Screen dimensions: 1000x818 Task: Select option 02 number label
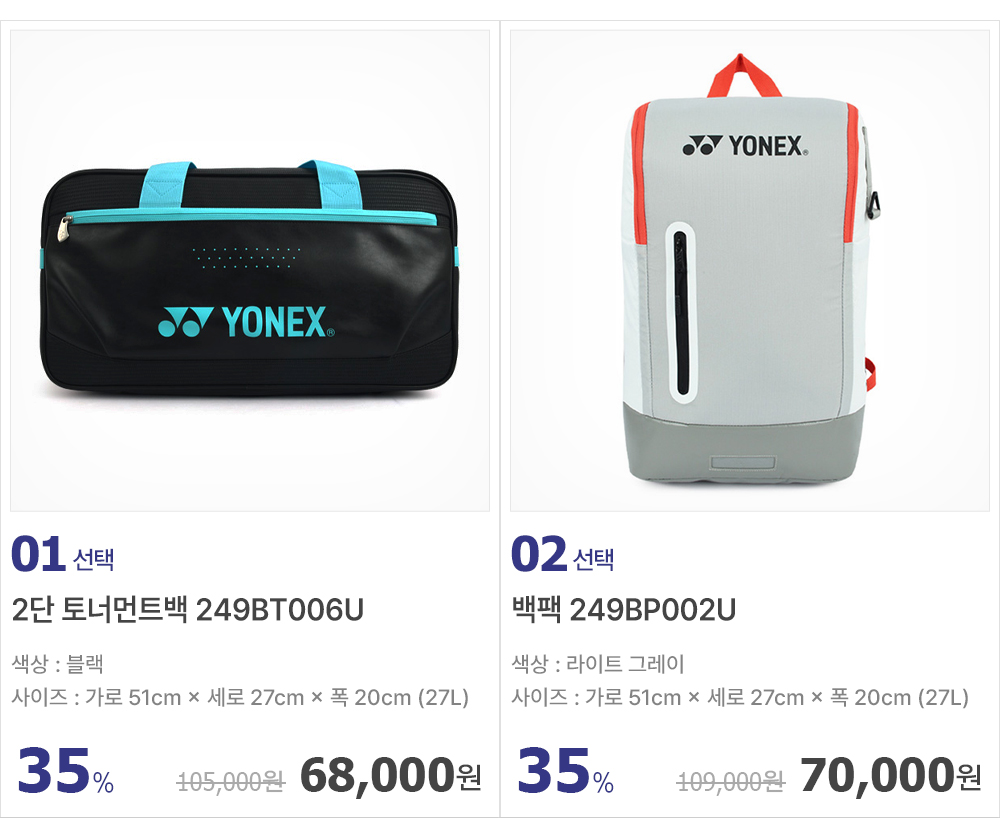539,553
